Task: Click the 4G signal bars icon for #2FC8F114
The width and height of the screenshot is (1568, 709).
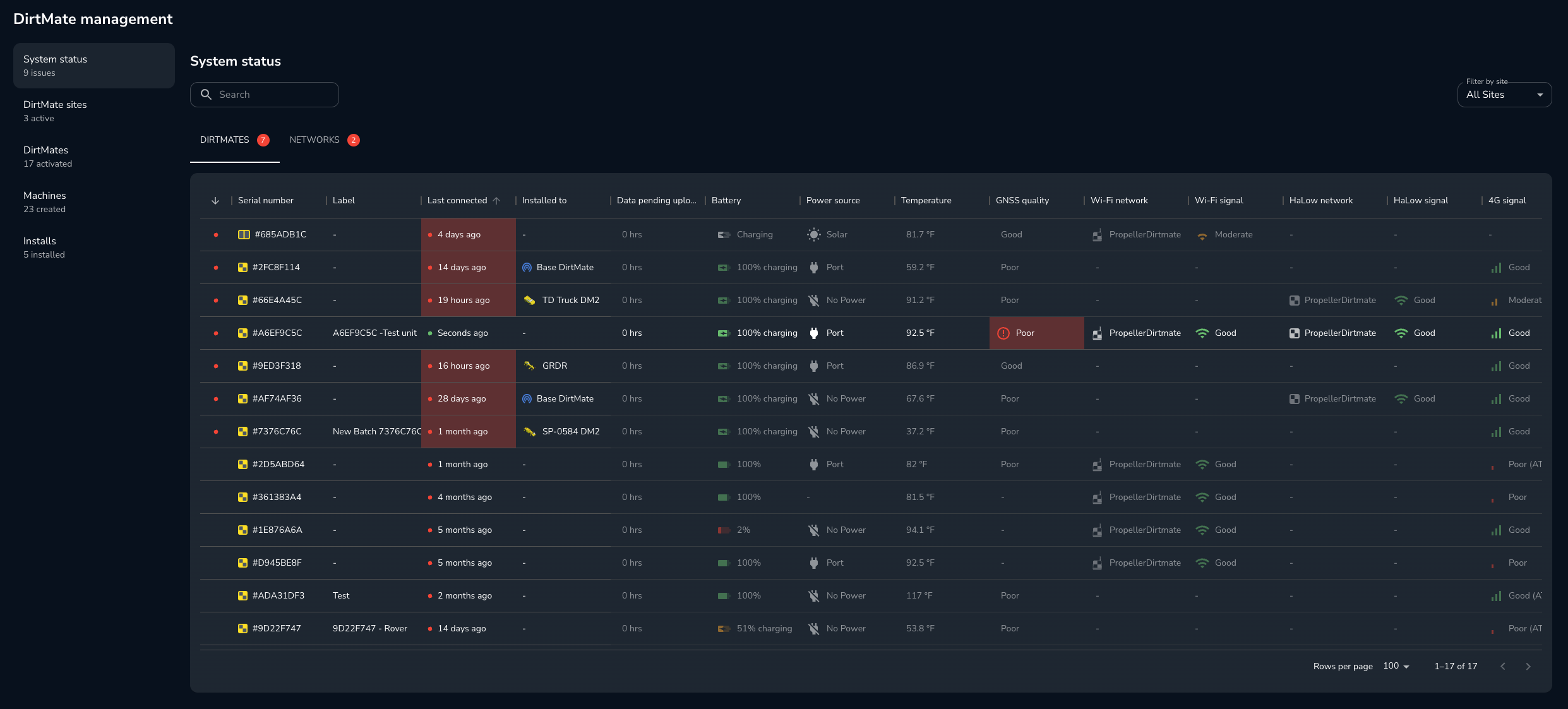Action: 1496,268
